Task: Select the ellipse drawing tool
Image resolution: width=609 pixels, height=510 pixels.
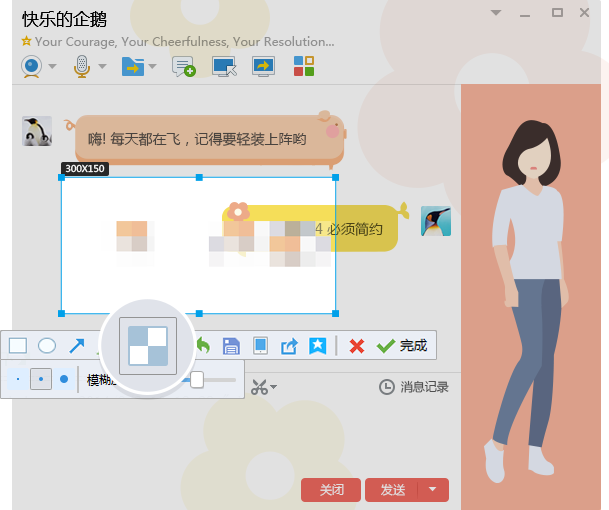Action: click(47, 346)
